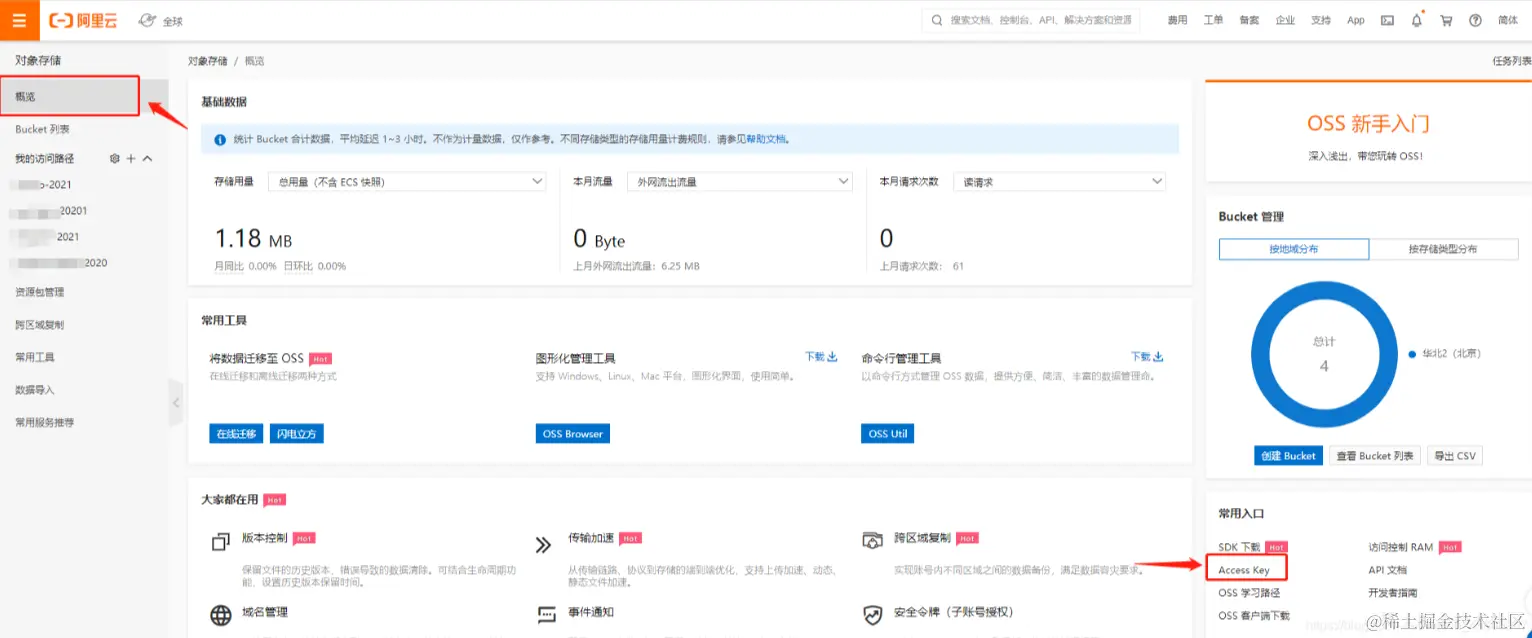Image resolution: width=1532 pixels, height=638 pixels.
Task: Click the 安全令牌 shield icon
Action: pos(873,614)
